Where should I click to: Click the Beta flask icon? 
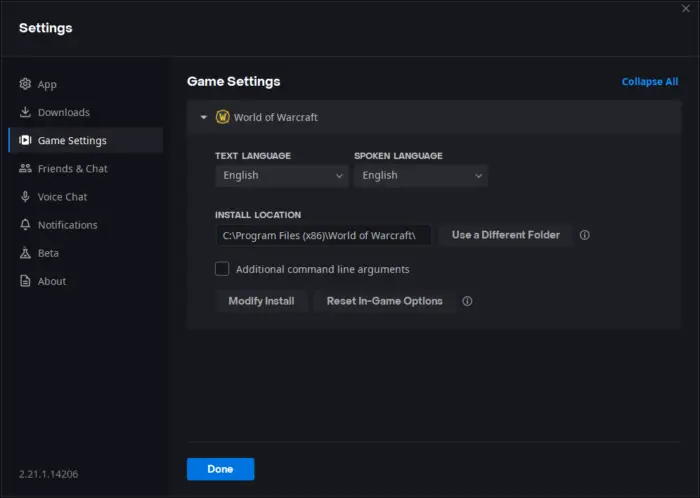(25, 253)
